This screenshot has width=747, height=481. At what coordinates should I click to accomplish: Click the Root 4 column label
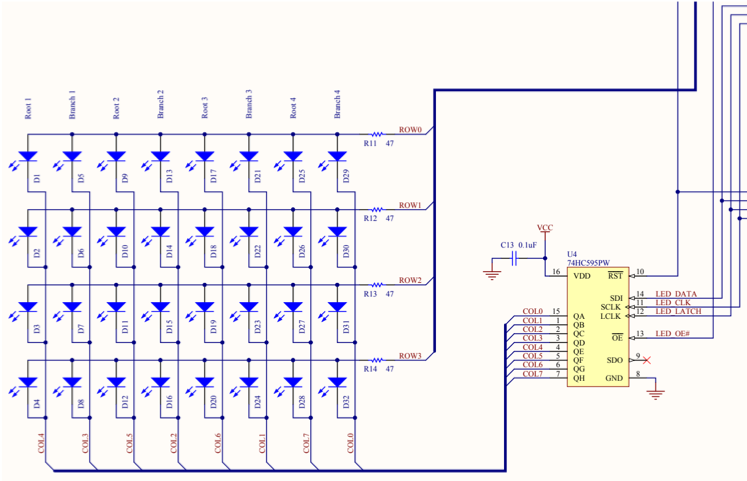pyautogui.click(x=293, y=108)
